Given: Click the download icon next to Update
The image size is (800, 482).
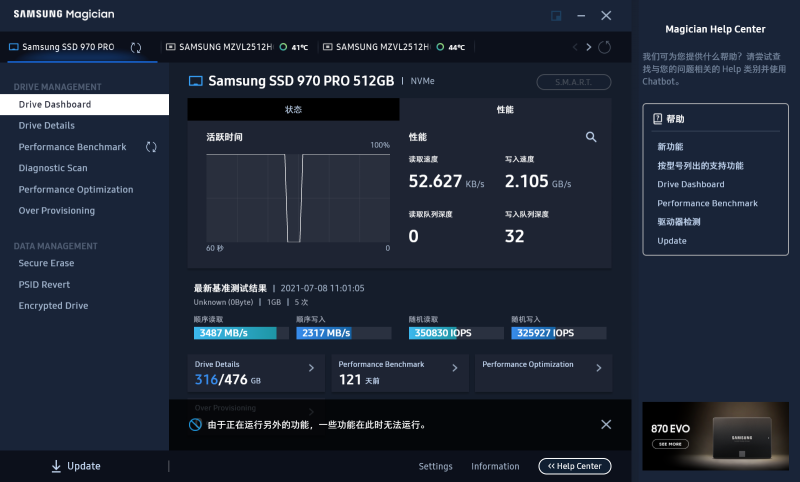Looking at the screenshot, I should [x=56, y=466].
